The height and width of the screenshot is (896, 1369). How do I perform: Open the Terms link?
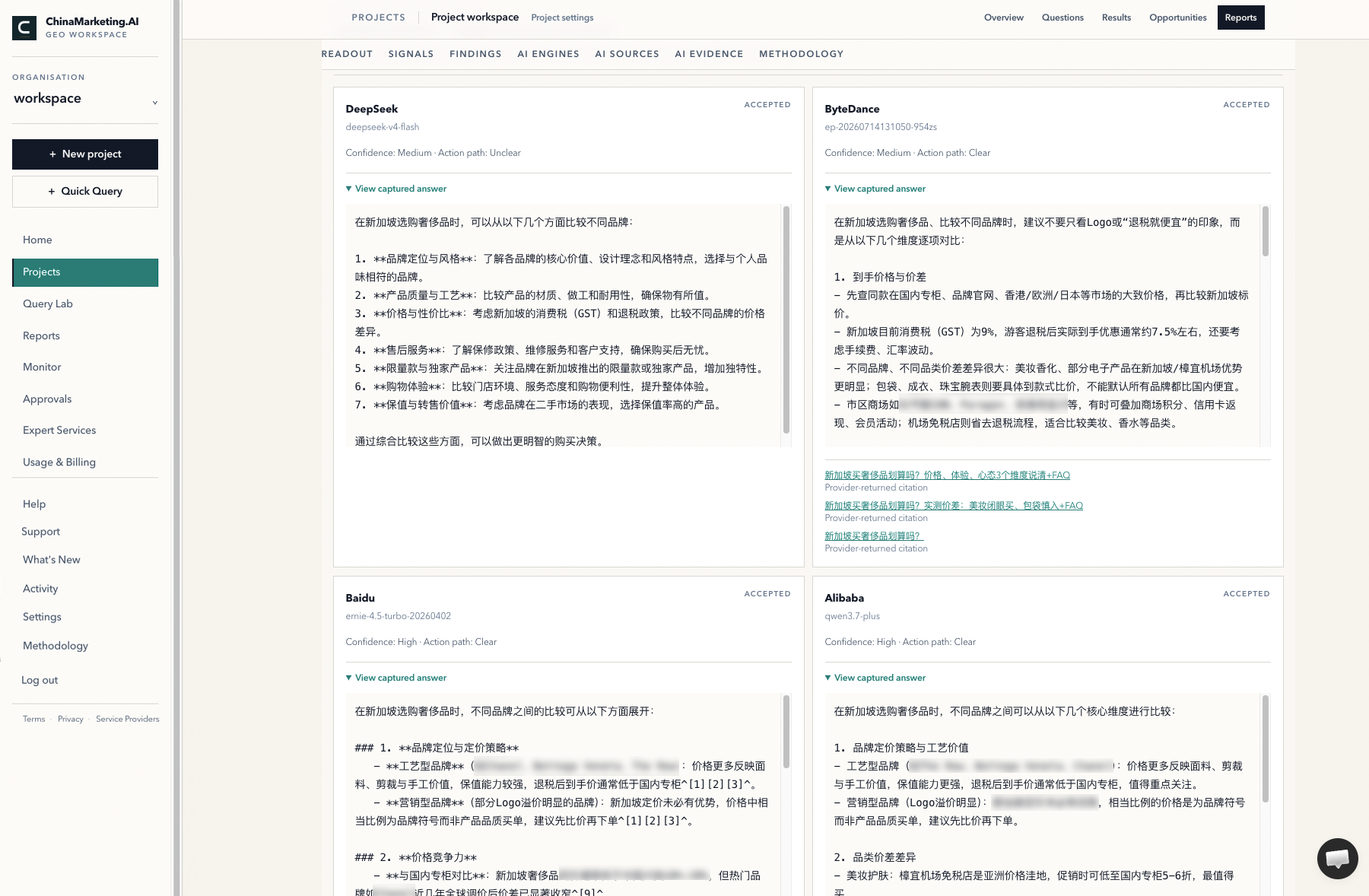pyautogui.click(x=33, y=719)
